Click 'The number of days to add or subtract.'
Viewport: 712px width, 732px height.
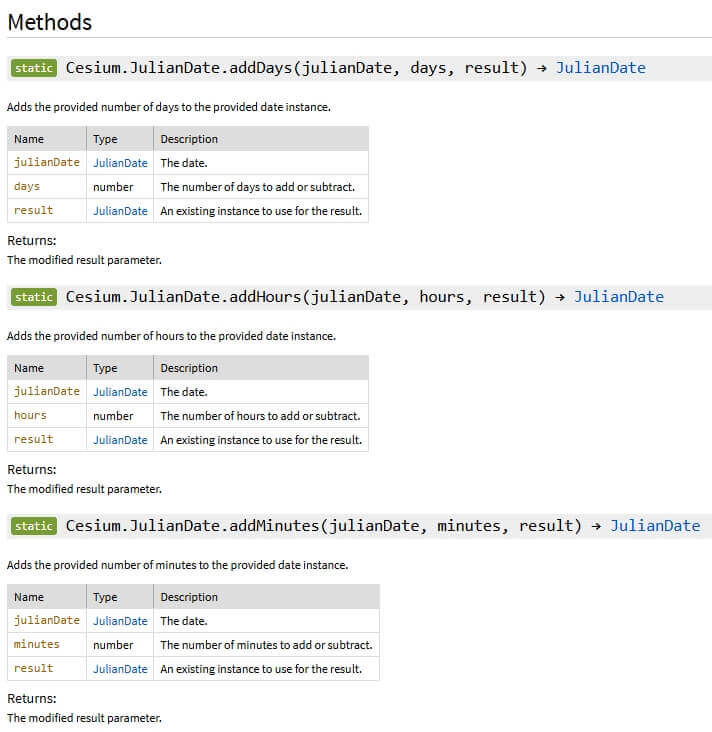[x=257, y=187]
